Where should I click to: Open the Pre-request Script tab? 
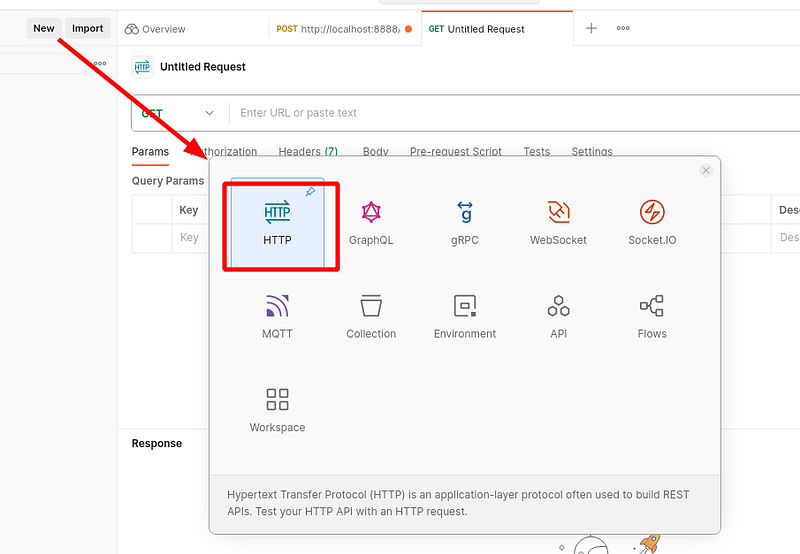point(455,152)
